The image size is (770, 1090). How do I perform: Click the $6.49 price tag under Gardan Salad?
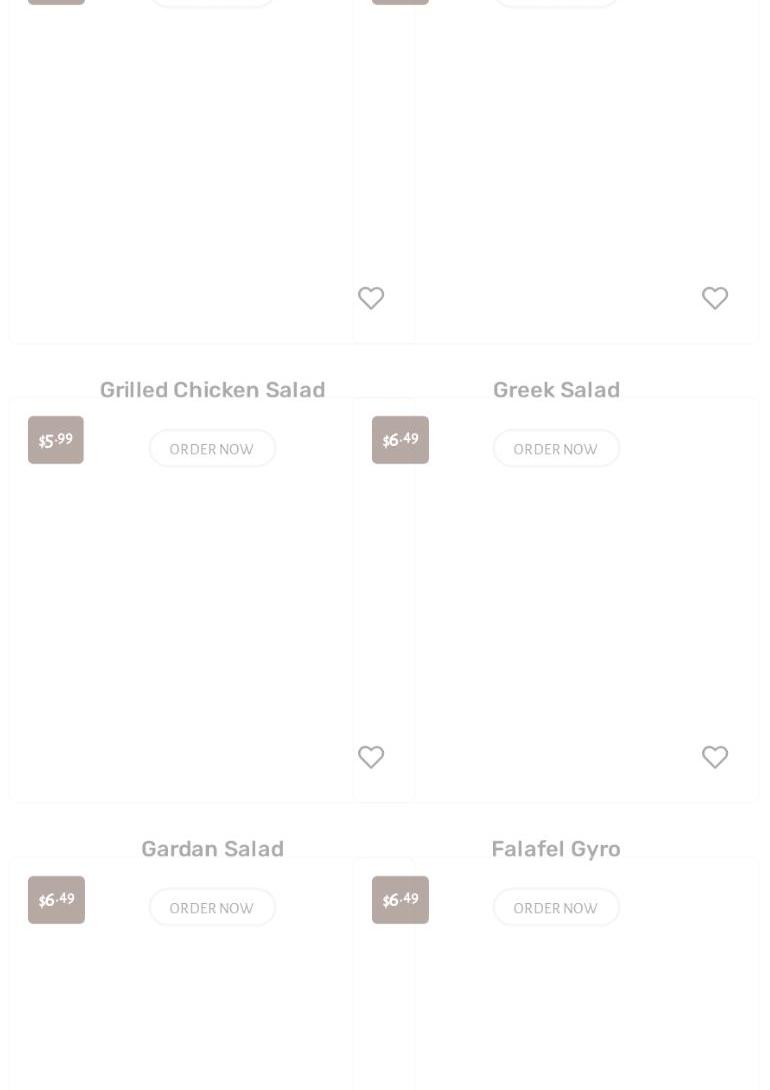pos(56,900)
